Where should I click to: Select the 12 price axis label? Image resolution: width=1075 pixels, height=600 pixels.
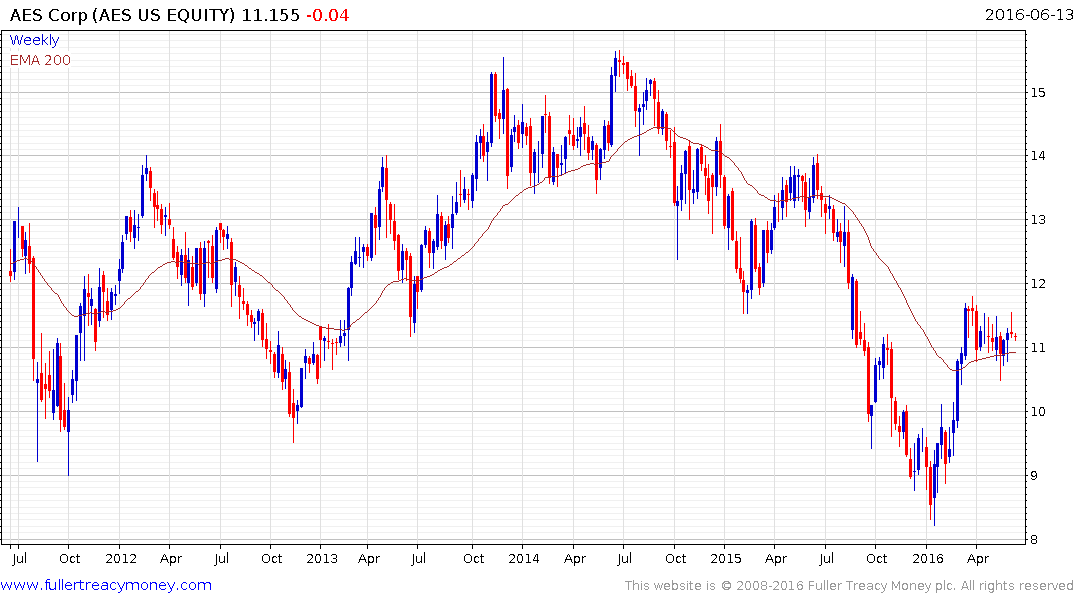[x=1038, y=283]
